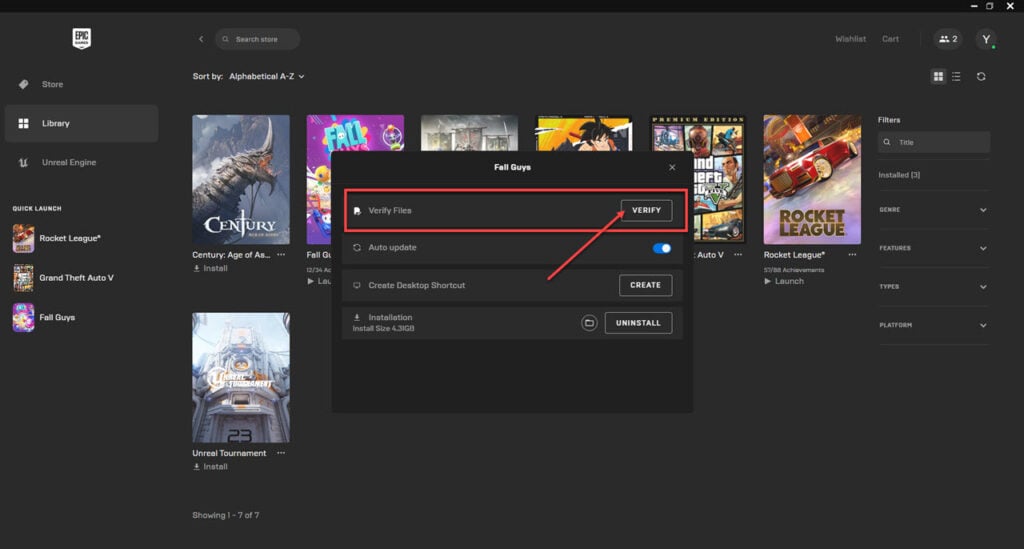Click 'Install Size 4.31GB' text
Screen dimensions: 1024x549
[383, 328]
